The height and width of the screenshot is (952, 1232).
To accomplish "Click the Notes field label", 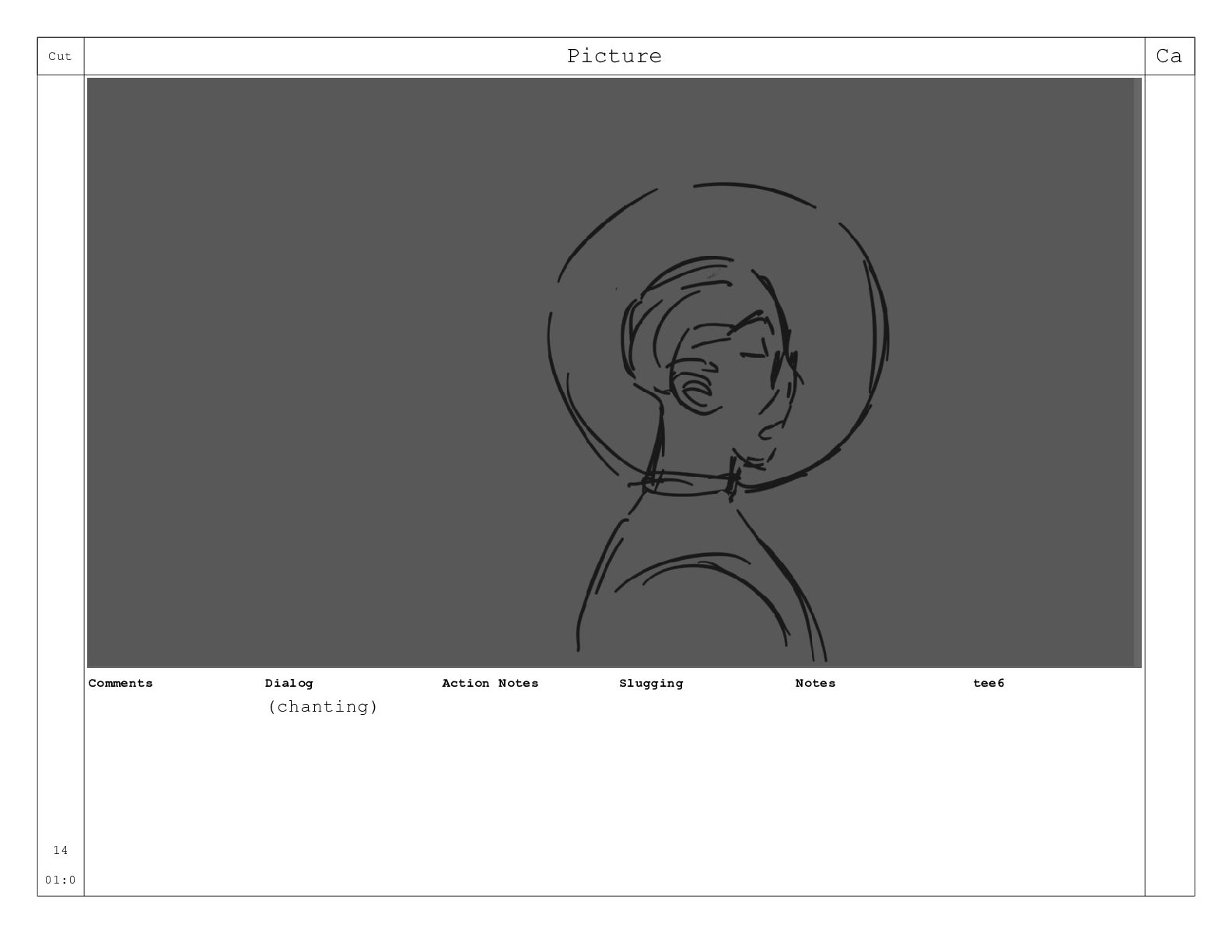I will click(x=815, y=683).
